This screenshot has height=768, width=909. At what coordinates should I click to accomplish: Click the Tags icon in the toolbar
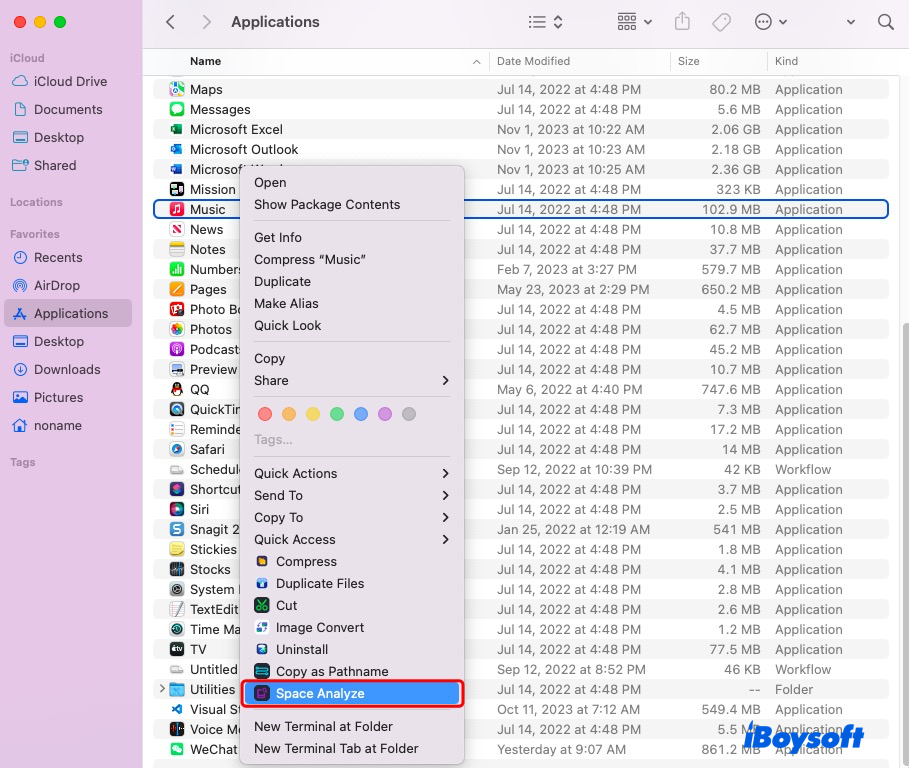[x=721, y=21]
